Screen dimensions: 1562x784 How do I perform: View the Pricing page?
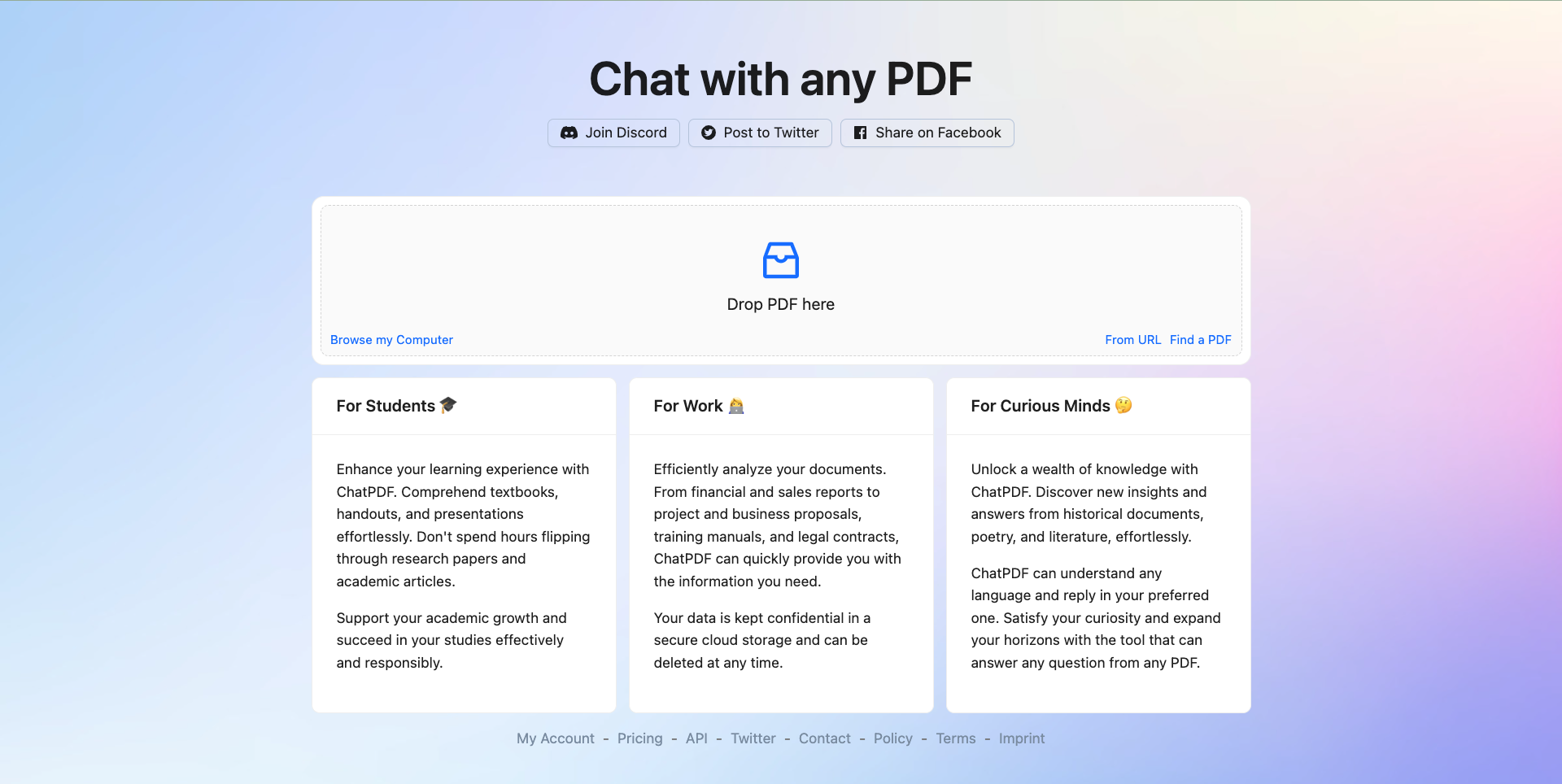coord(639,738)
